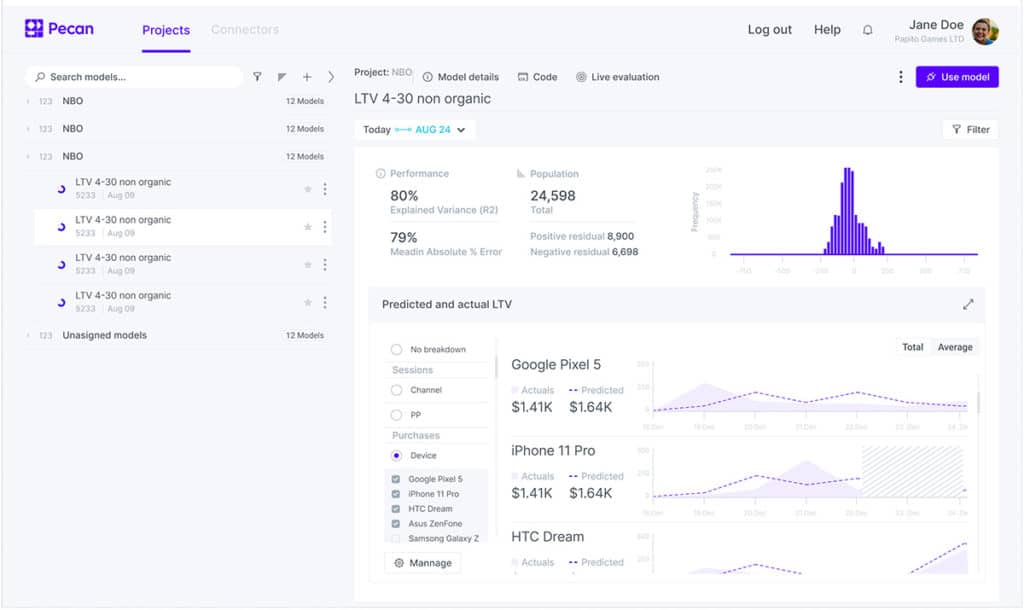The height and width of the screenshot is (610, 1024).
Task: Collapse the sidebar with right chevron
Action: click(x=331, y=77)
